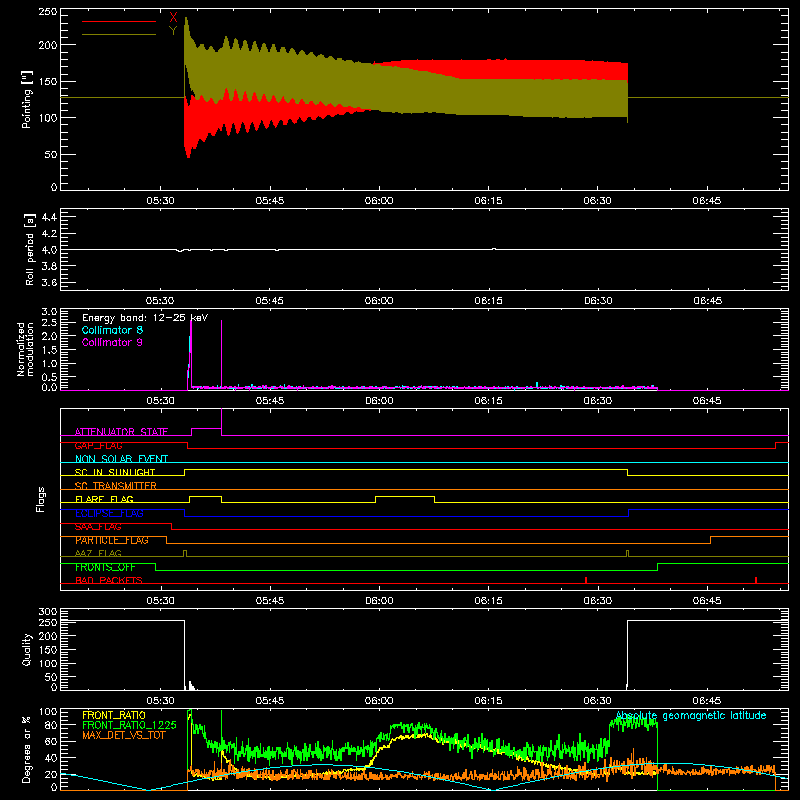Click the Flags axis title
The width and height of the screenshot is (800, 800).
click(x=41, y=499)
